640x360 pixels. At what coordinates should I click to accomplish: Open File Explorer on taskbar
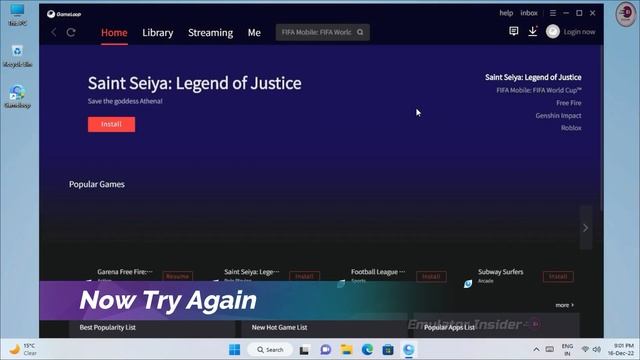[x=347, y=349]
